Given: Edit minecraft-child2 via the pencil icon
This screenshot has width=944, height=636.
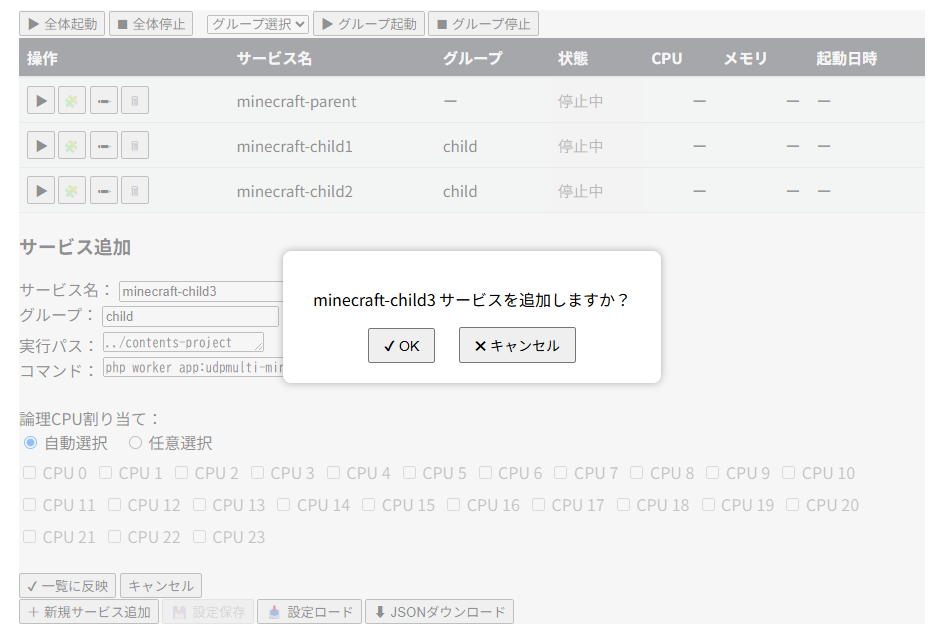Looking at the screenshot, I should click(x=103, y=190).
